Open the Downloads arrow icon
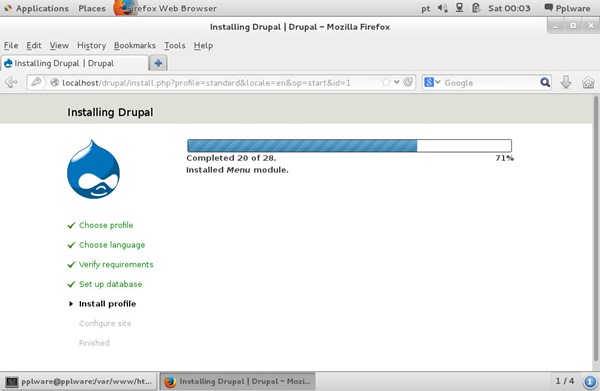 tap(566, 82)
